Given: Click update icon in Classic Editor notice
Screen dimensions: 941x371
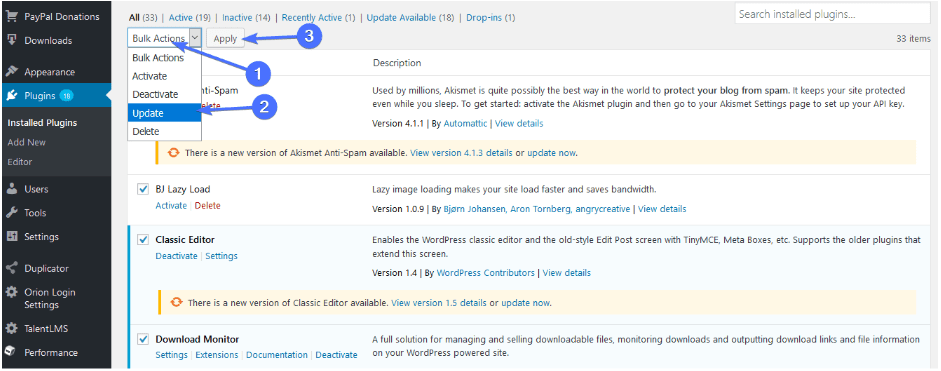Looking at the screenshot, I should [x=176, y=303].
